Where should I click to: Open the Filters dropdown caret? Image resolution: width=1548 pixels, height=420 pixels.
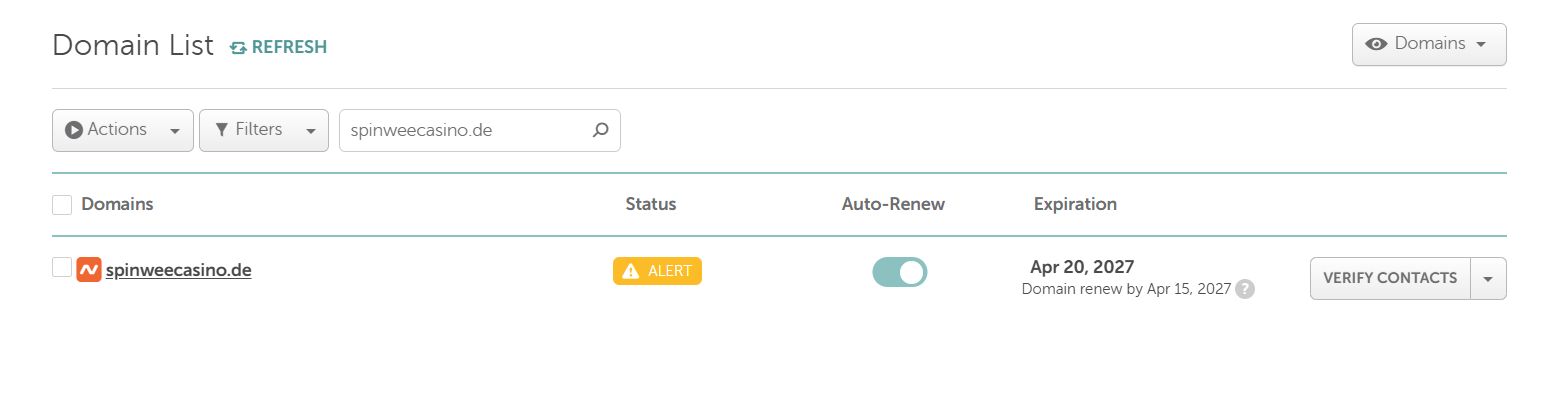tap(310, 131)
